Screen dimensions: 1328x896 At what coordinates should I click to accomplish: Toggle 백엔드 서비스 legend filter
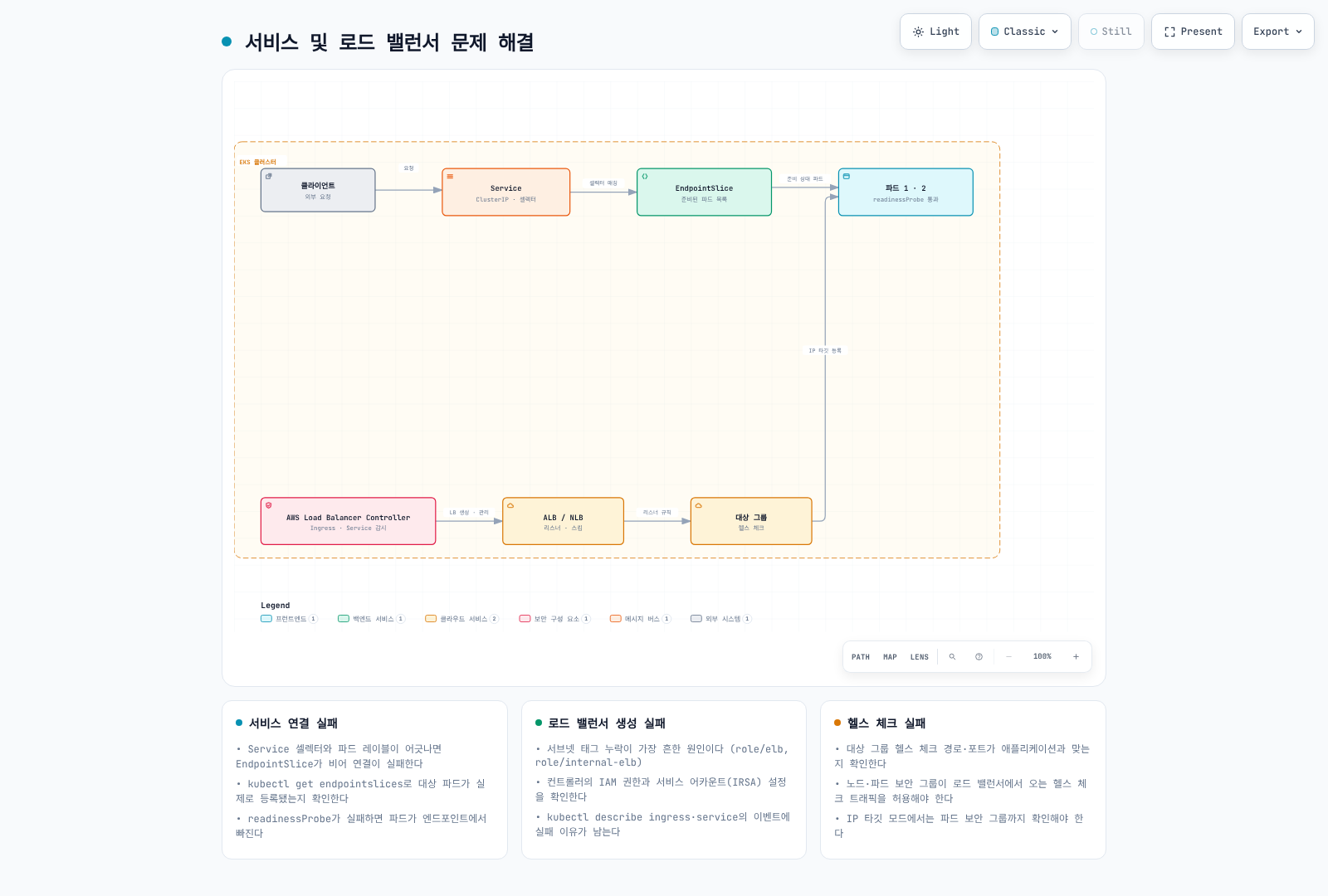[x=372, y=619]
